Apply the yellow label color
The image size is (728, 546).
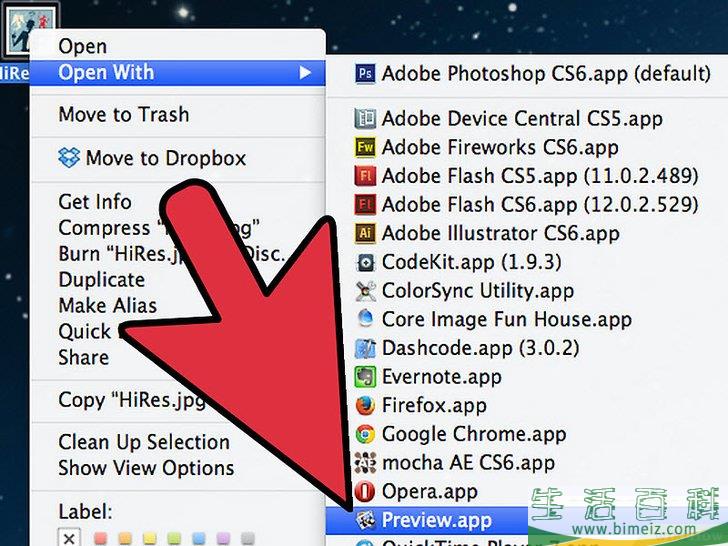click(x=150, y=539)
